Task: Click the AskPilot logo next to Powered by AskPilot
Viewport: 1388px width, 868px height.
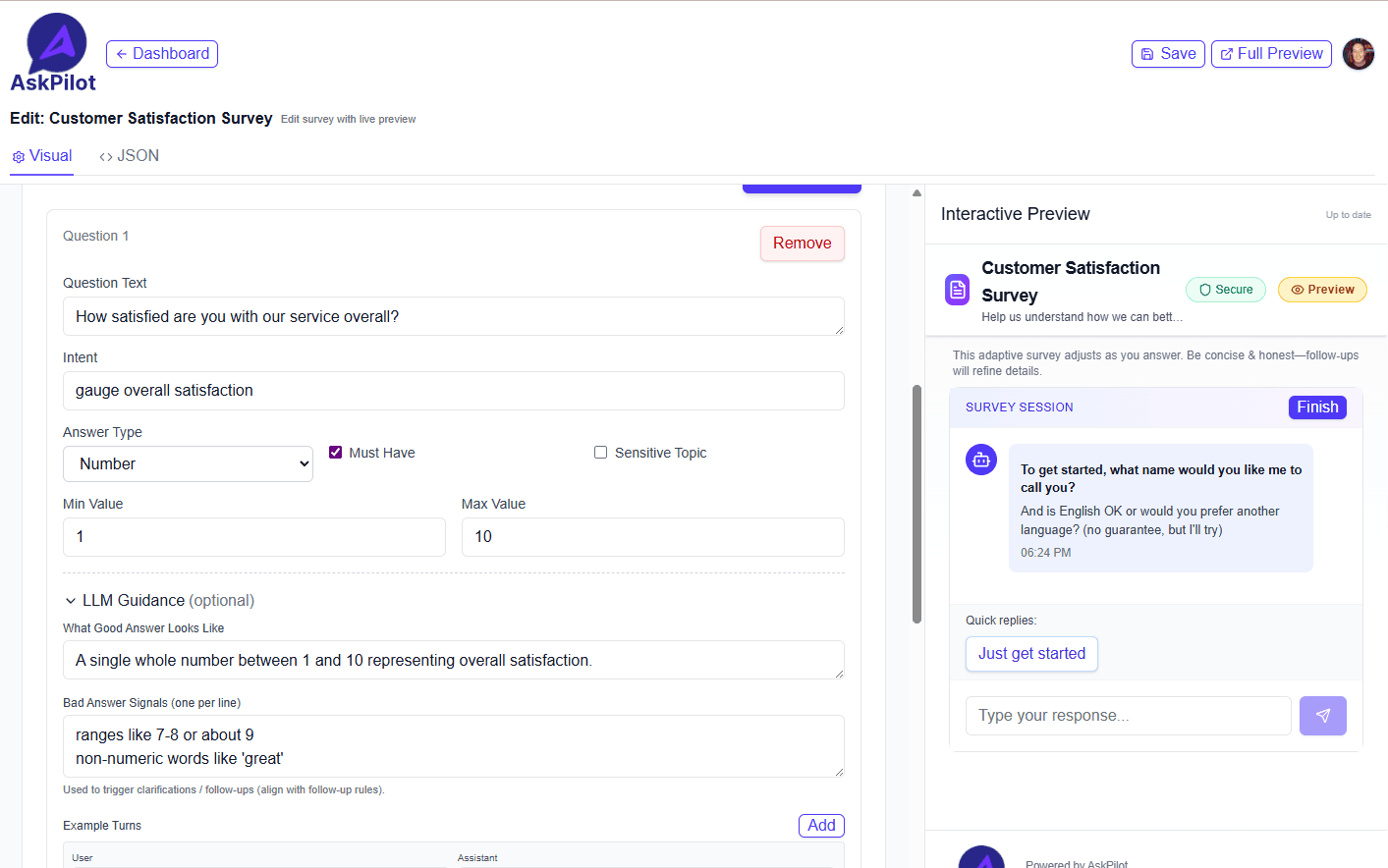Action: click(981, 856)
